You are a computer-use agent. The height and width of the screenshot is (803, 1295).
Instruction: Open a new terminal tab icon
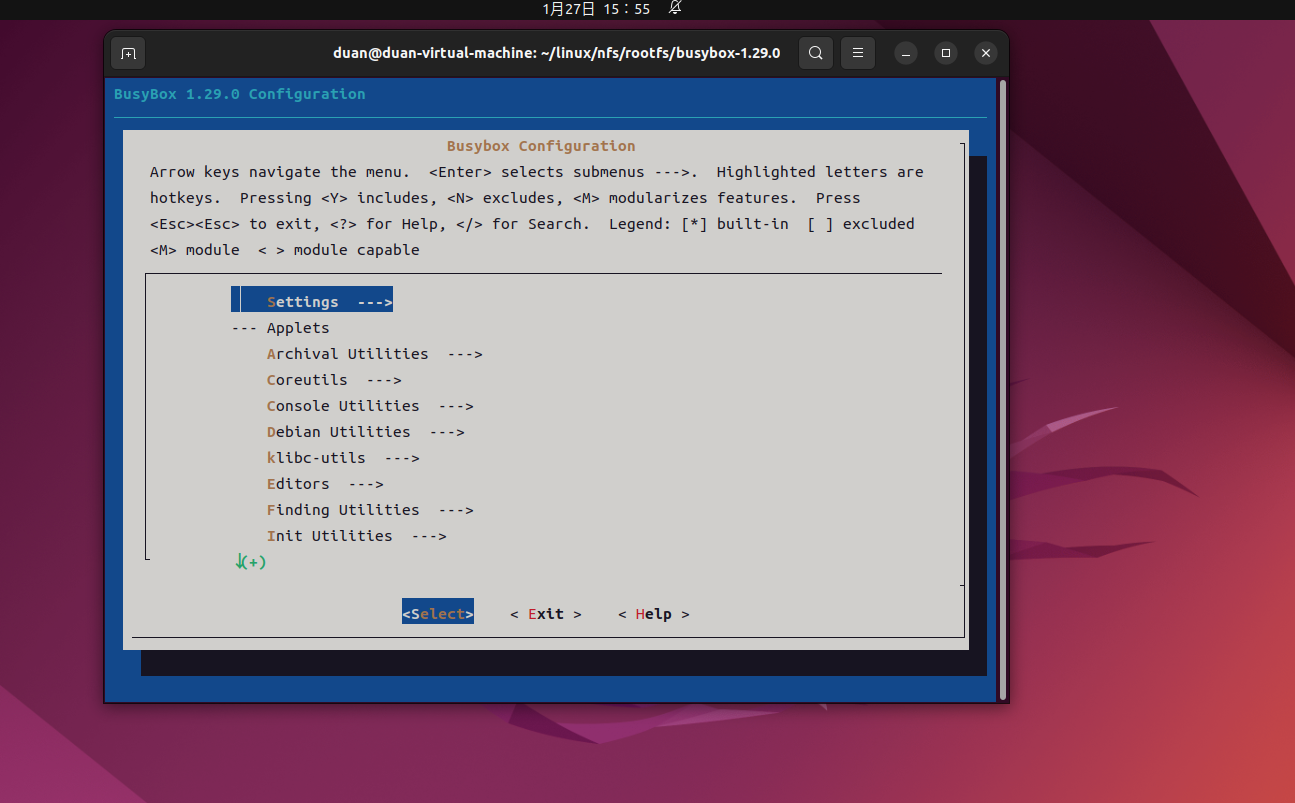(x=127, y=52)
